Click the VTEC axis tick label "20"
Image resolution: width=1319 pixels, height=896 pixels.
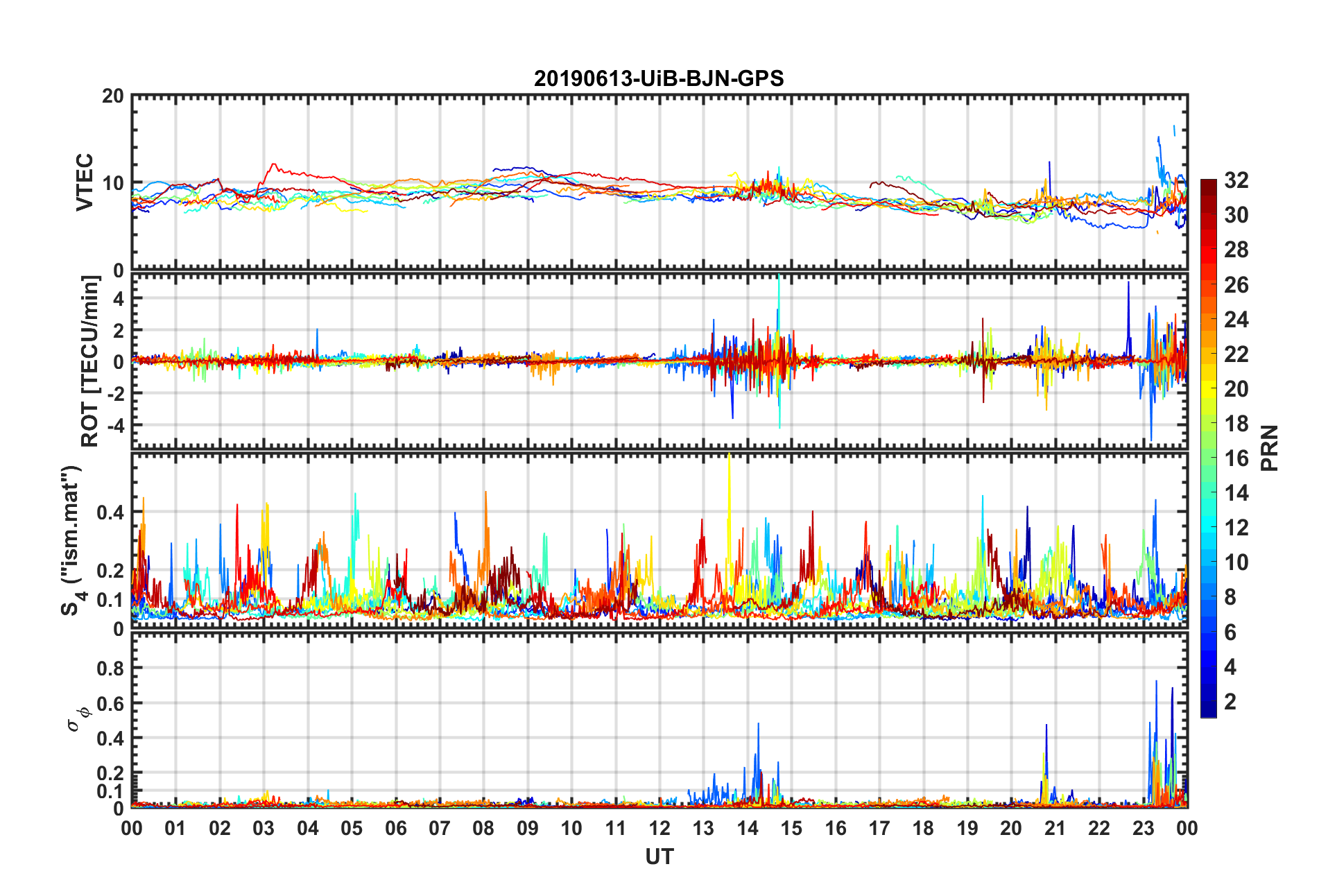point(113,96)
